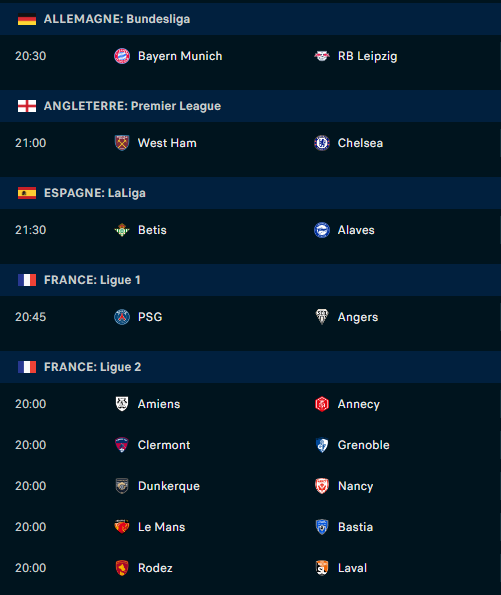Click the Annecy team badge
This screenshot has height=595, width=501.
click(x=322, y=404)
